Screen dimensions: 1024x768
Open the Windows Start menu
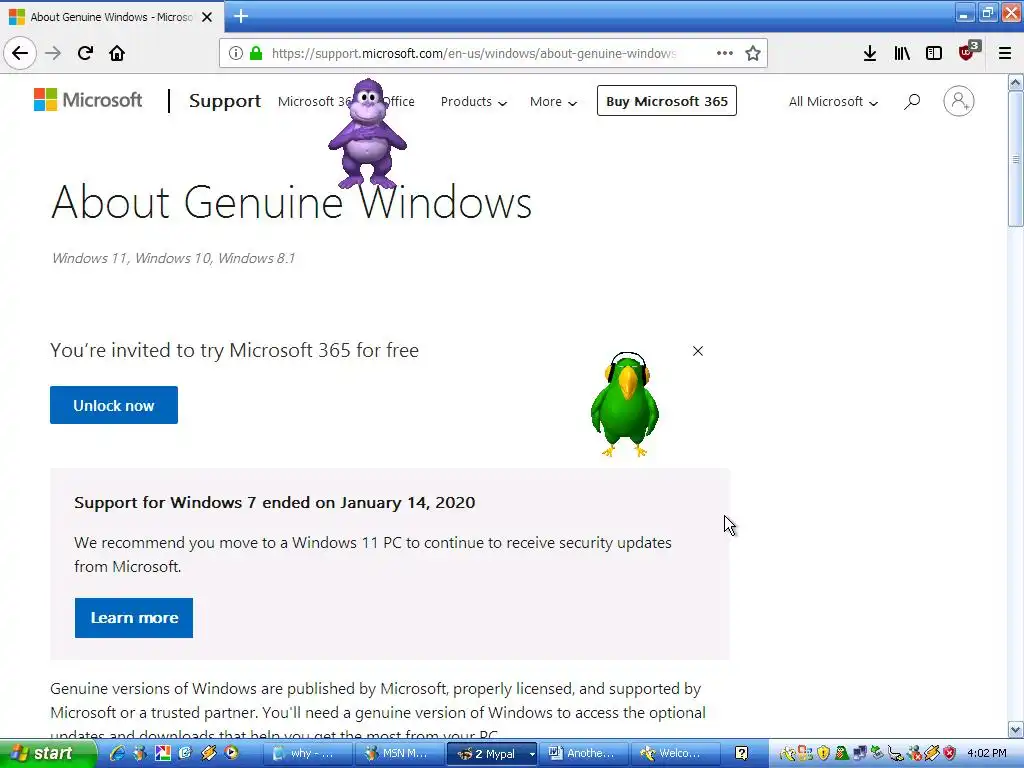click(x=47, y=754)
